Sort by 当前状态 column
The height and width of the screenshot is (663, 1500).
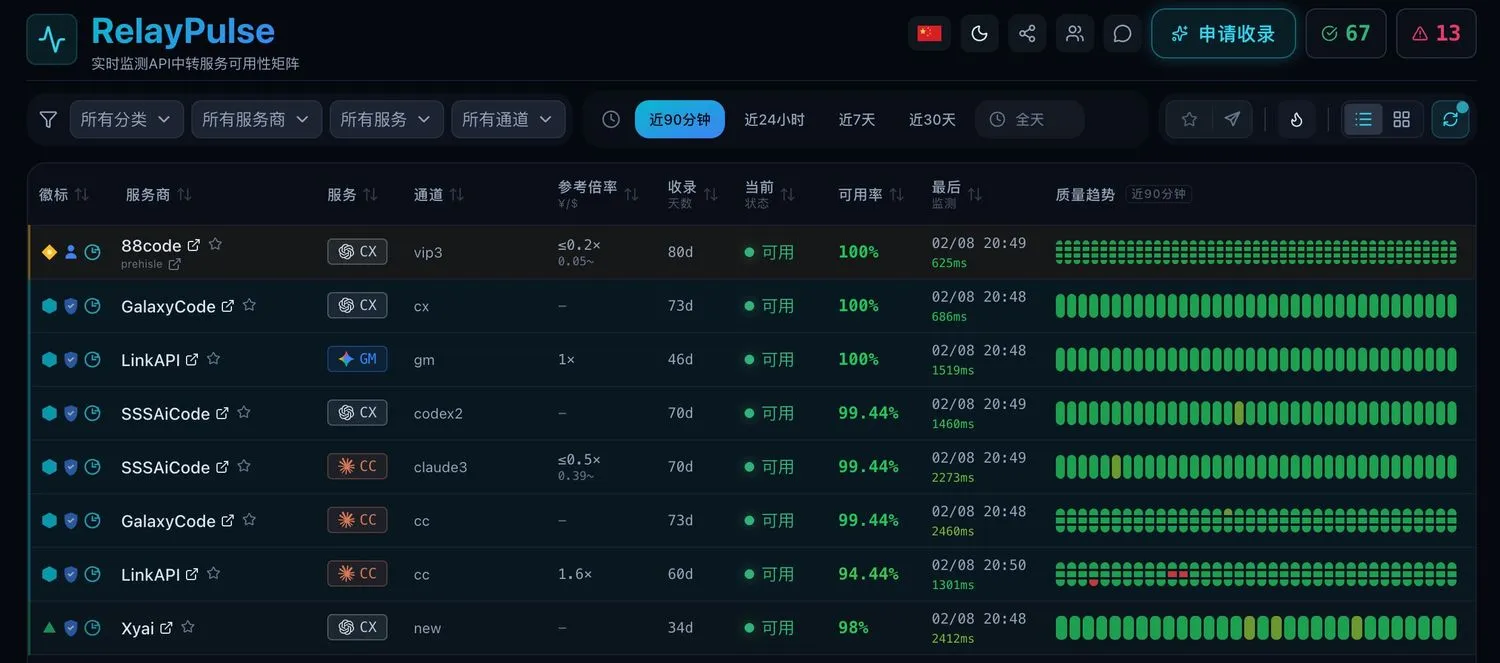[770, 194]
